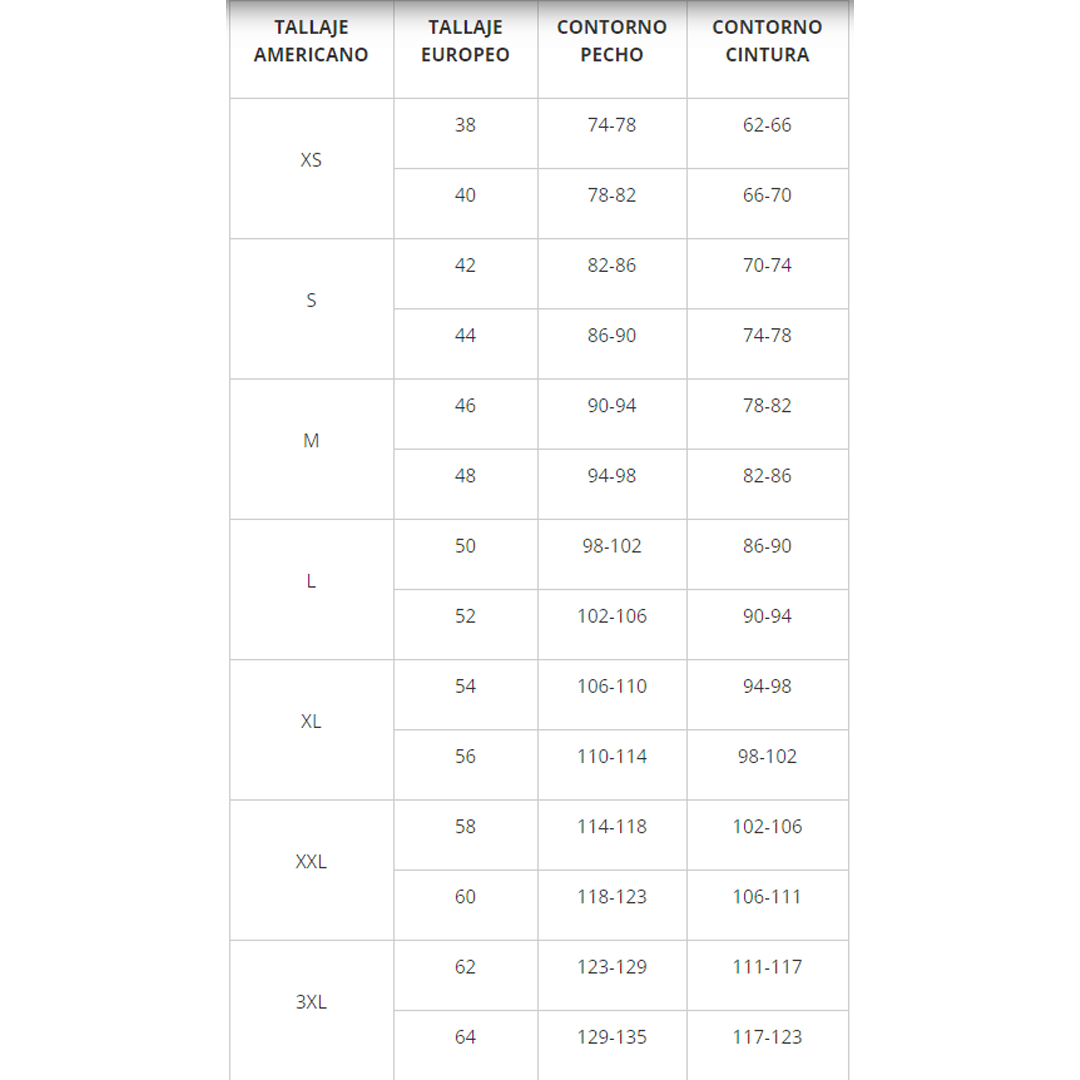The width and height of the screenshot is (1080, 1080).
Task: Select European size 52 cell
Action: point(465,616)
